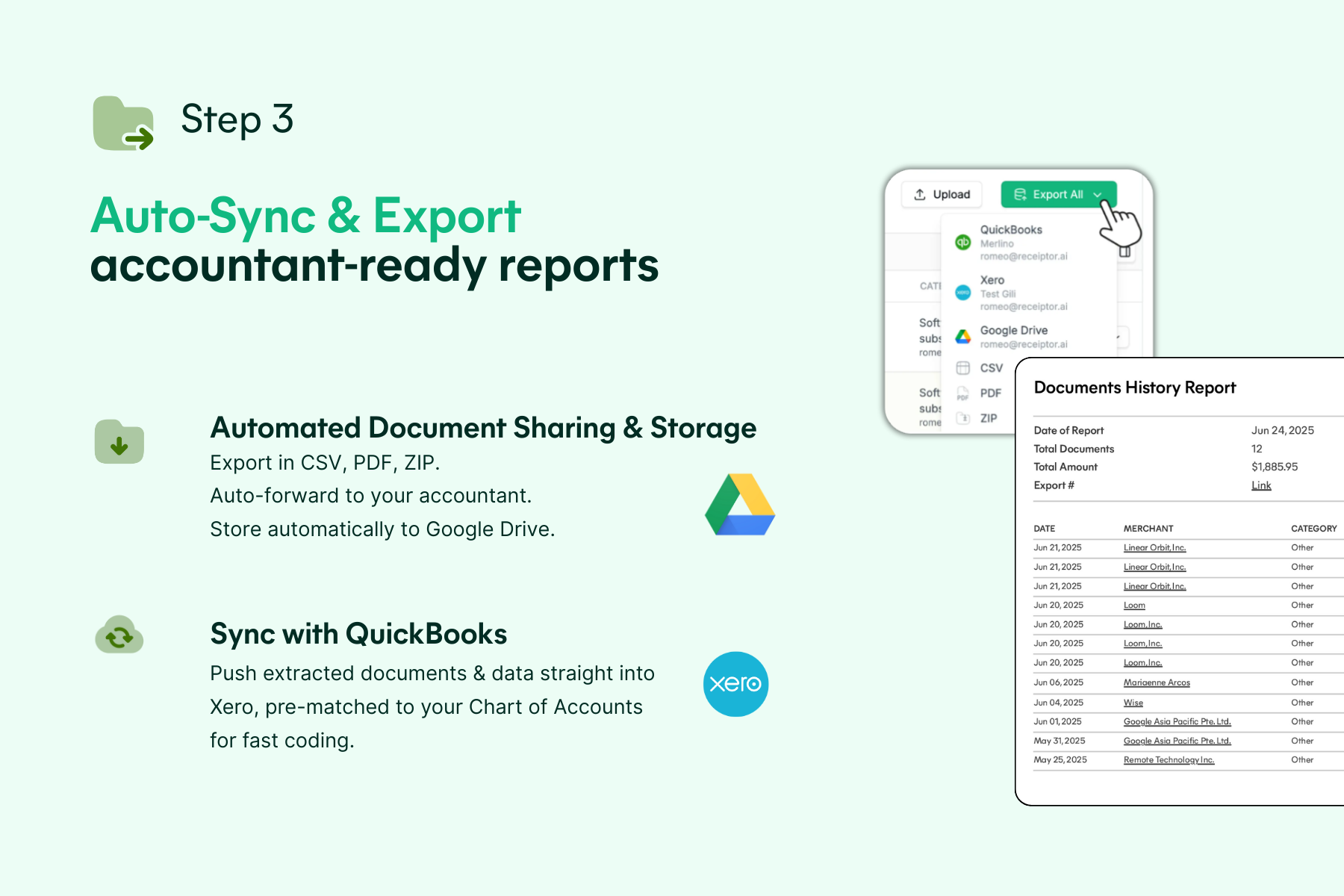This screenshot has width=1344, height=896.
Task: Choose Google Drive from the export menu
Action: (1012, 337)
